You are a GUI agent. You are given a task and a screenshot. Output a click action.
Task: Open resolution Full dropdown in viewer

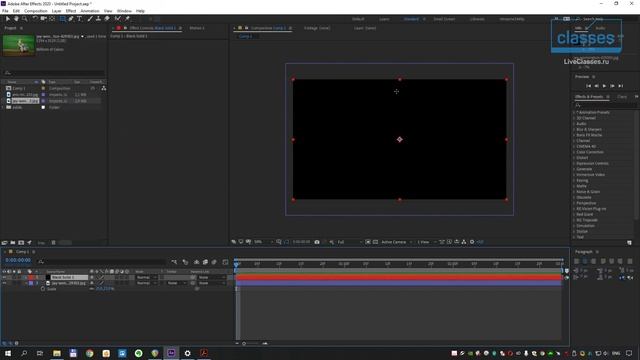coord(349,242)
